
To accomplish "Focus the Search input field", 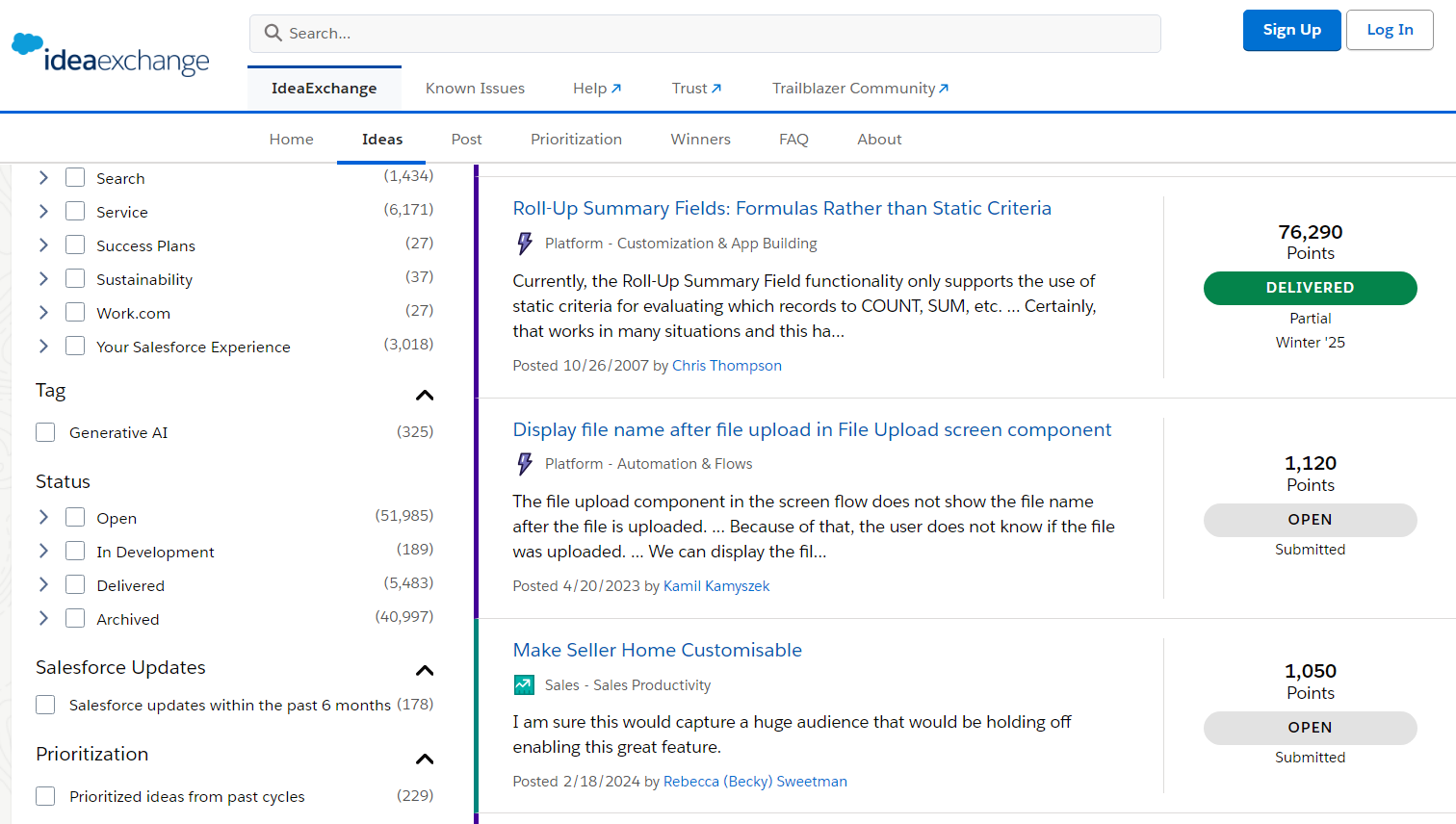I will click(705, 34).
